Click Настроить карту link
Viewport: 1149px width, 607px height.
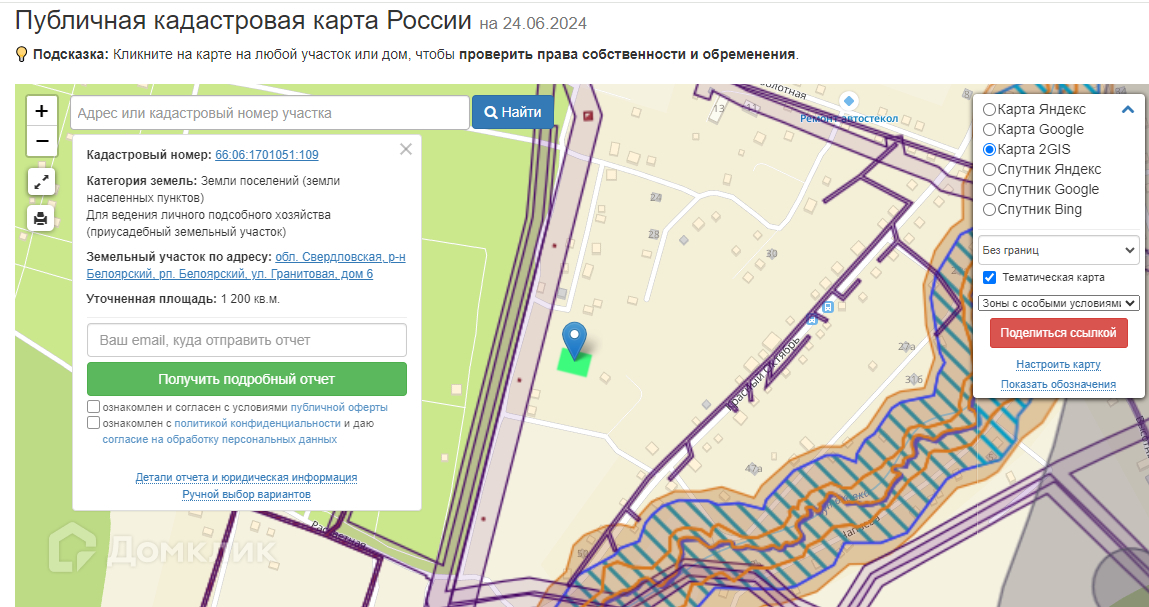[1058, 364]
